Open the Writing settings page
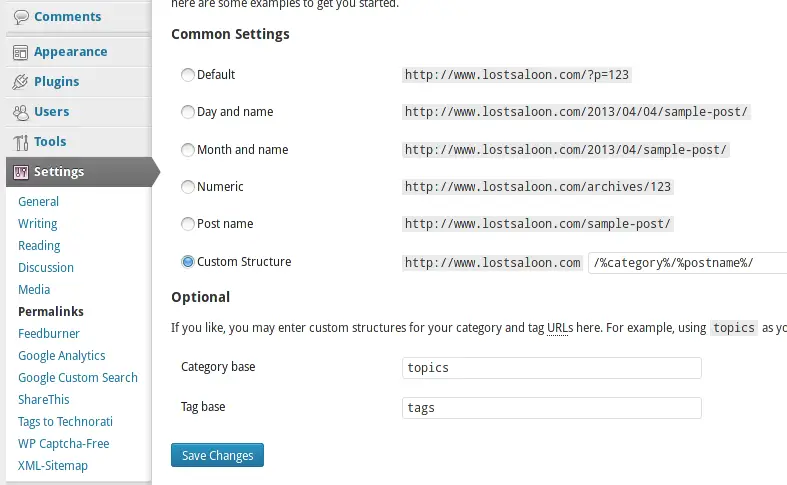Image resolution: width=787 pixels, height=485 pixels. click(x=38, y=223)
